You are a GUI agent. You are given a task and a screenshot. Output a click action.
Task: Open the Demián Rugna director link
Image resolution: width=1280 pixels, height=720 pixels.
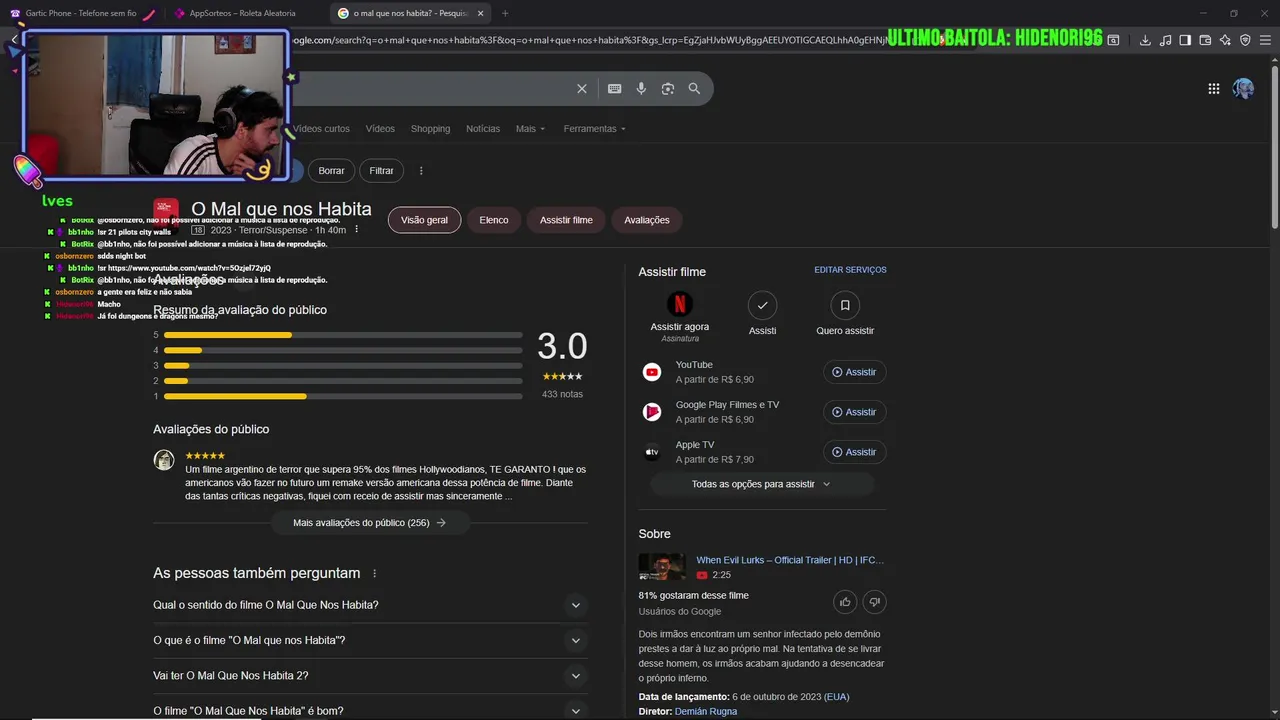point(706,712)
